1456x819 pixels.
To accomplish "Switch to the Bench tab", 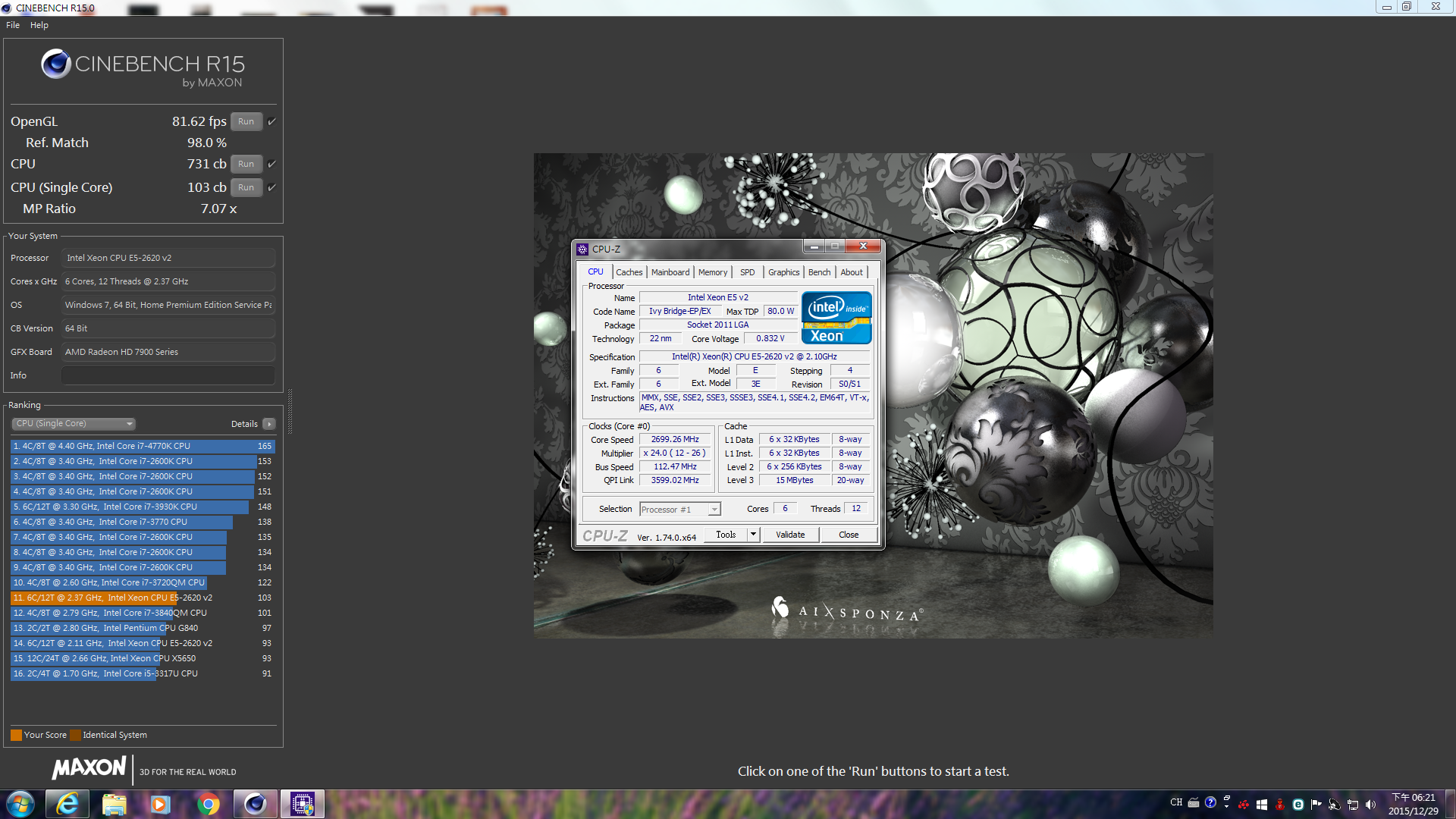I will pos(819,272).
